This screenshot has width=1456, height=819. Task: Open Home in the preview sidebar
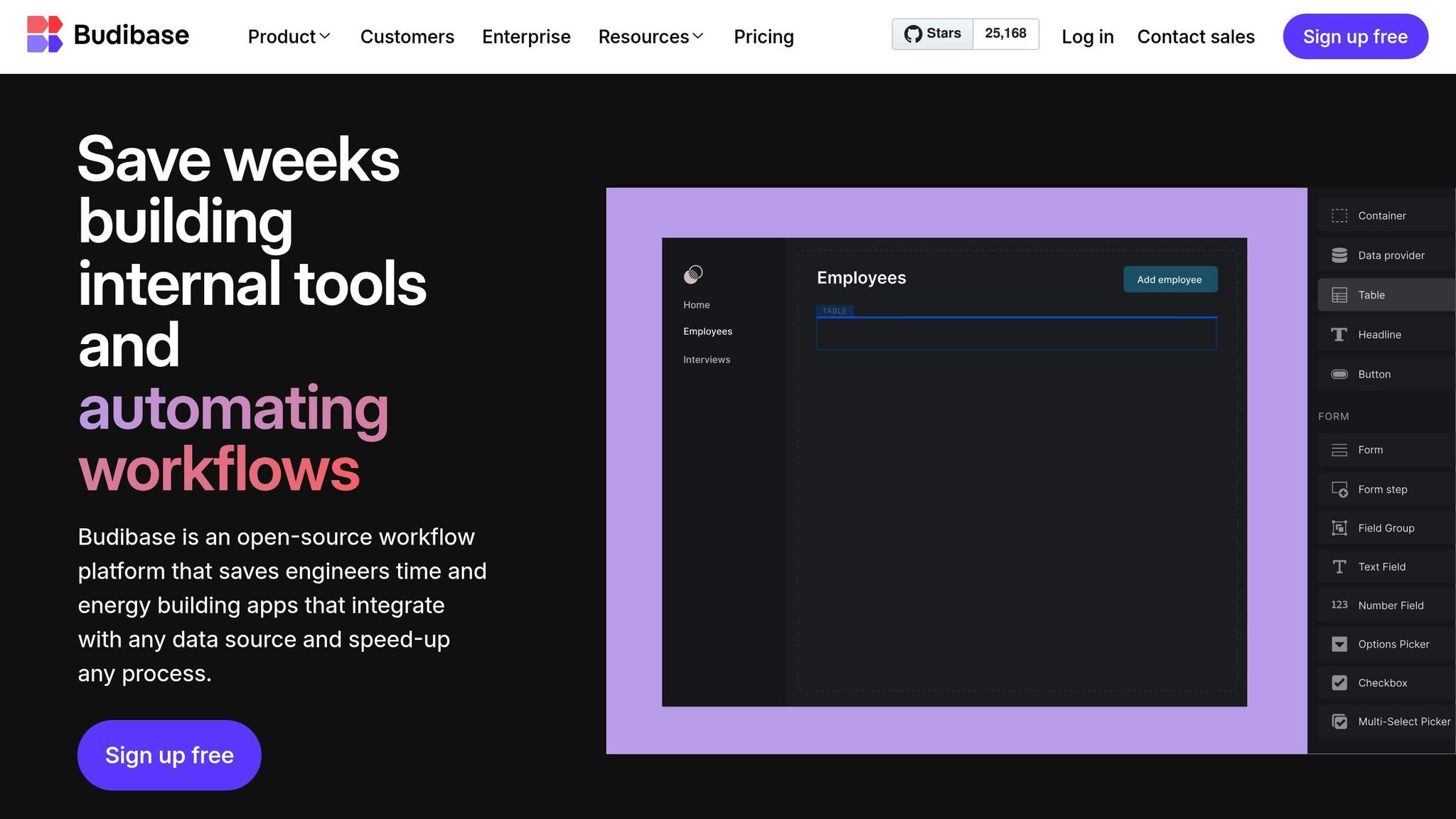696,305
